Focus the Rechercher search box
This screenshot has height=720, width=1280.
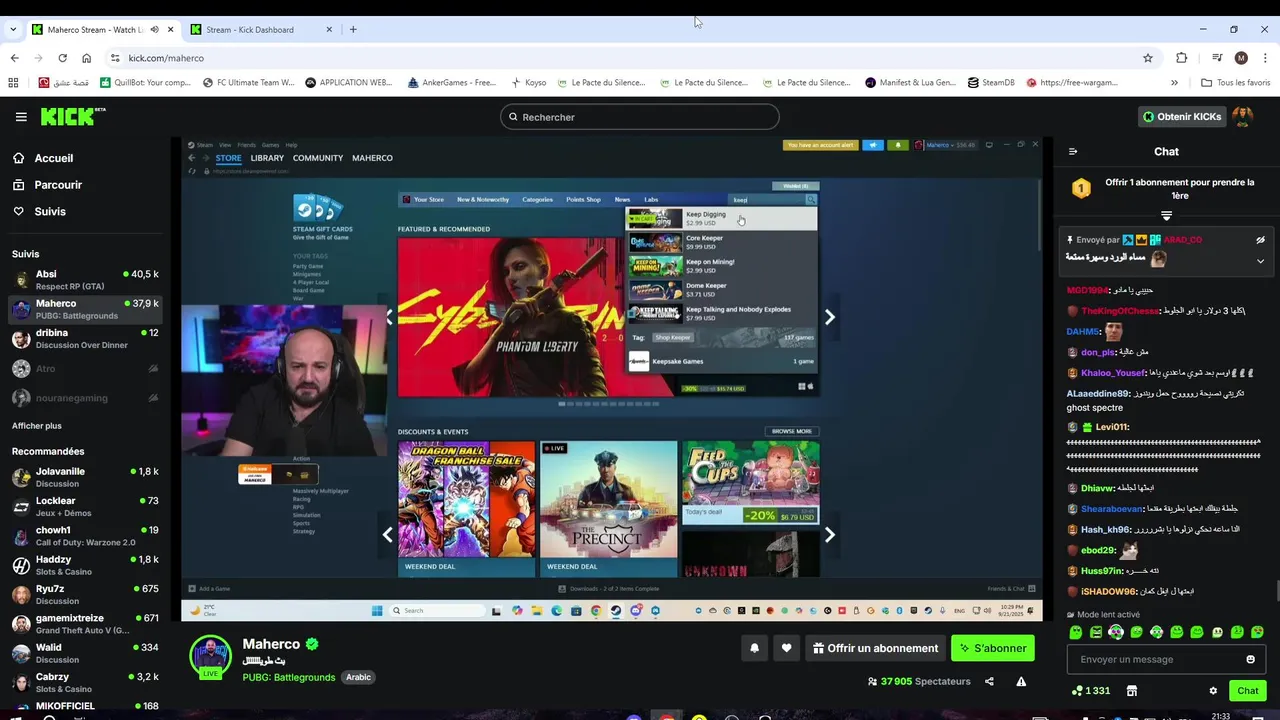pyautogui.click(x=639, y=117)
